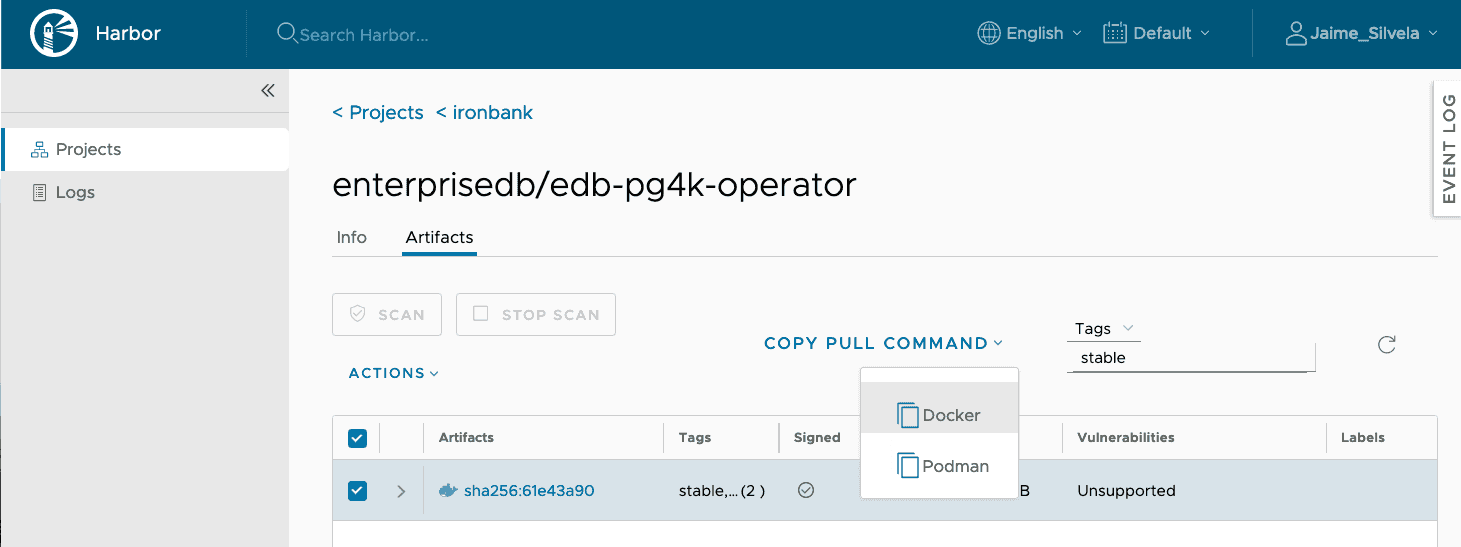This screenshot has width=1461, height=547.
Task: Click the Harbor lighthouse logo
Action: [x=48, y=34]
